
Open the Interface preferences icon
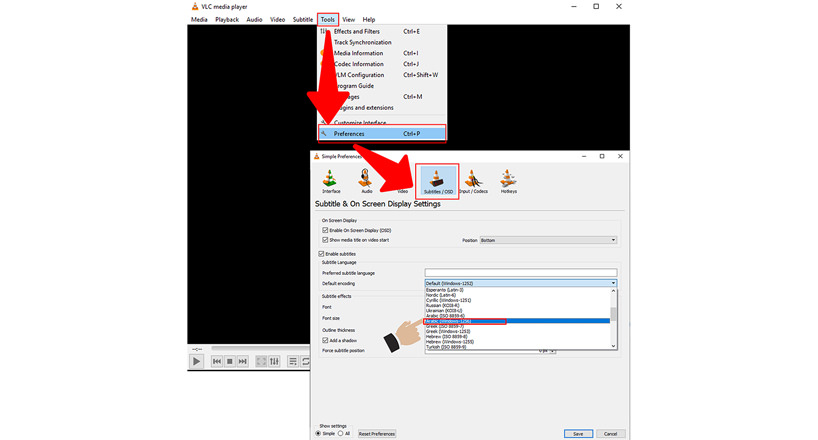pos(331,181)
